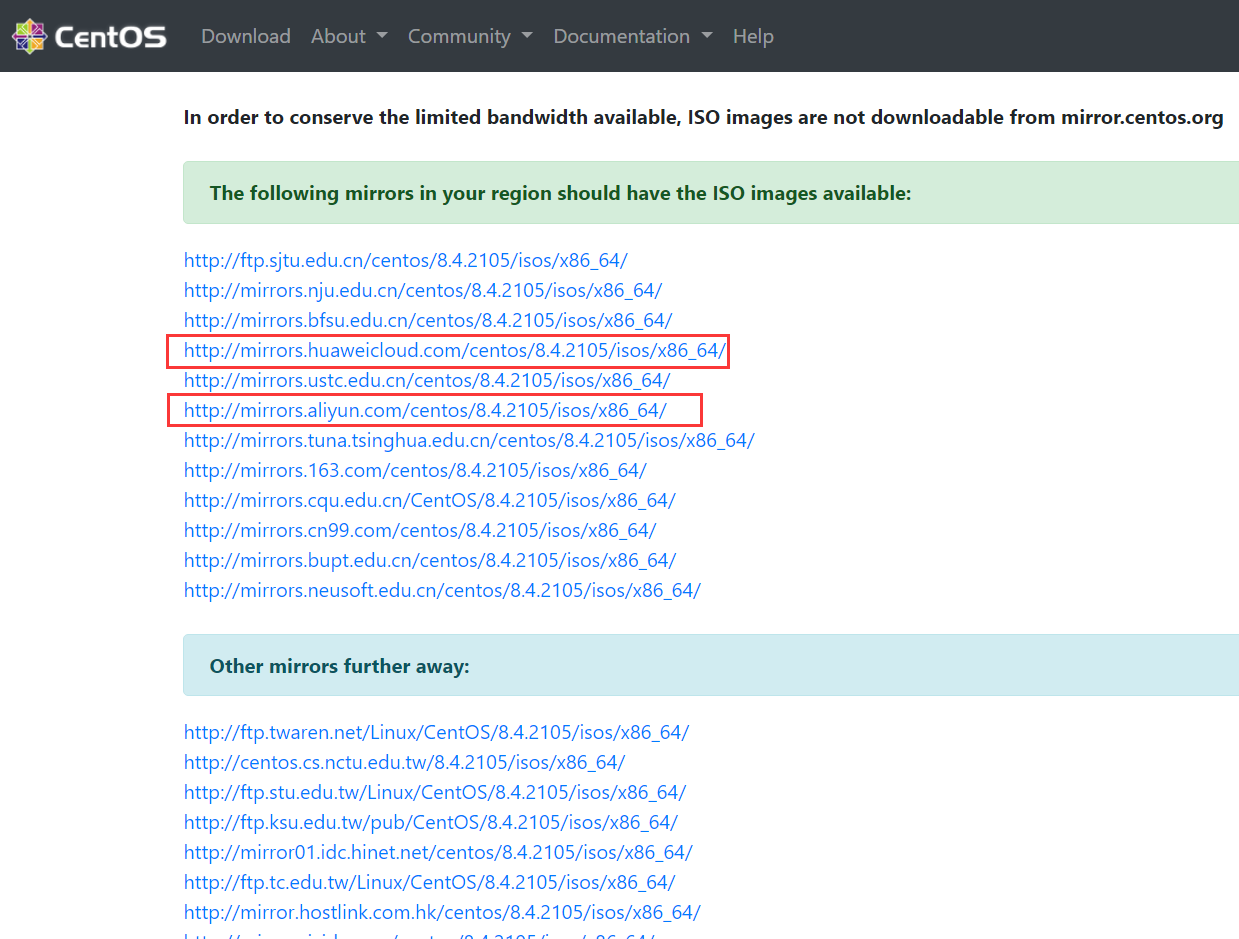
Task: Open the Help page
Action: tap(753, 36)
